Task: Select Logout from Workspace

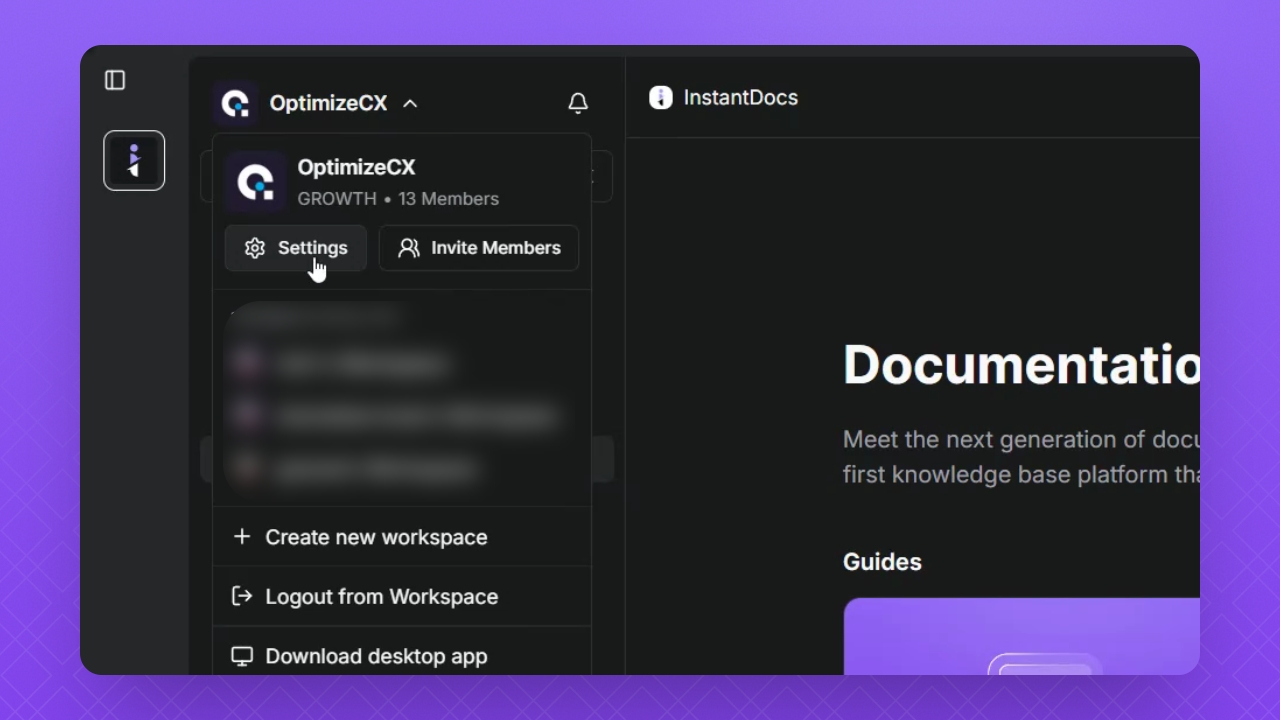Action: [402, 596]
